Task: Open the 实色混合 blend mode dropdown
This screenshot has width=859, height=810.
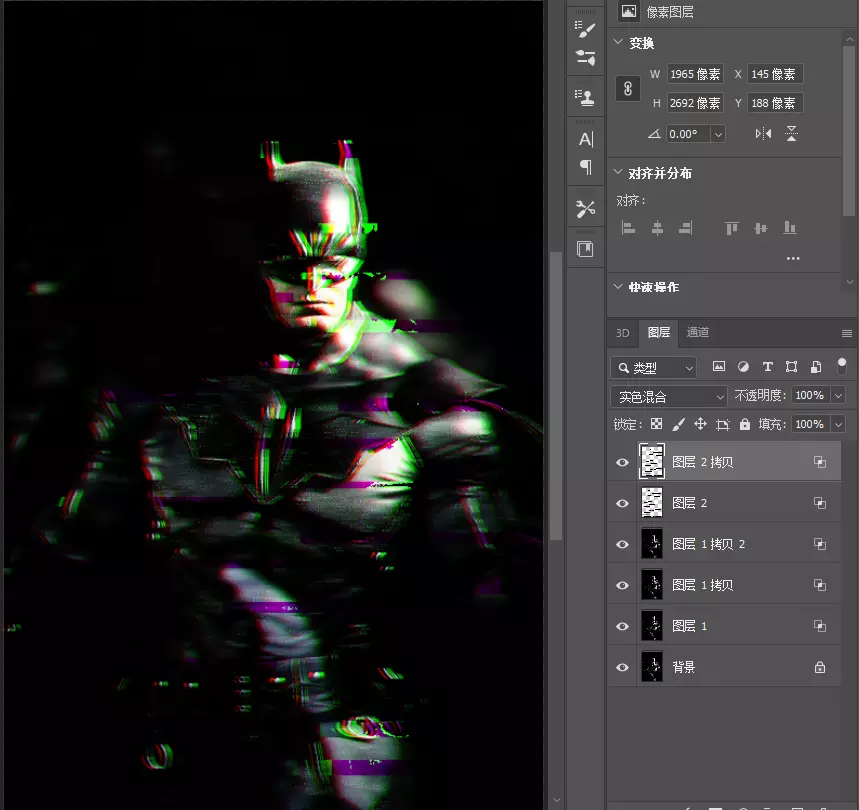Action: 668,396
